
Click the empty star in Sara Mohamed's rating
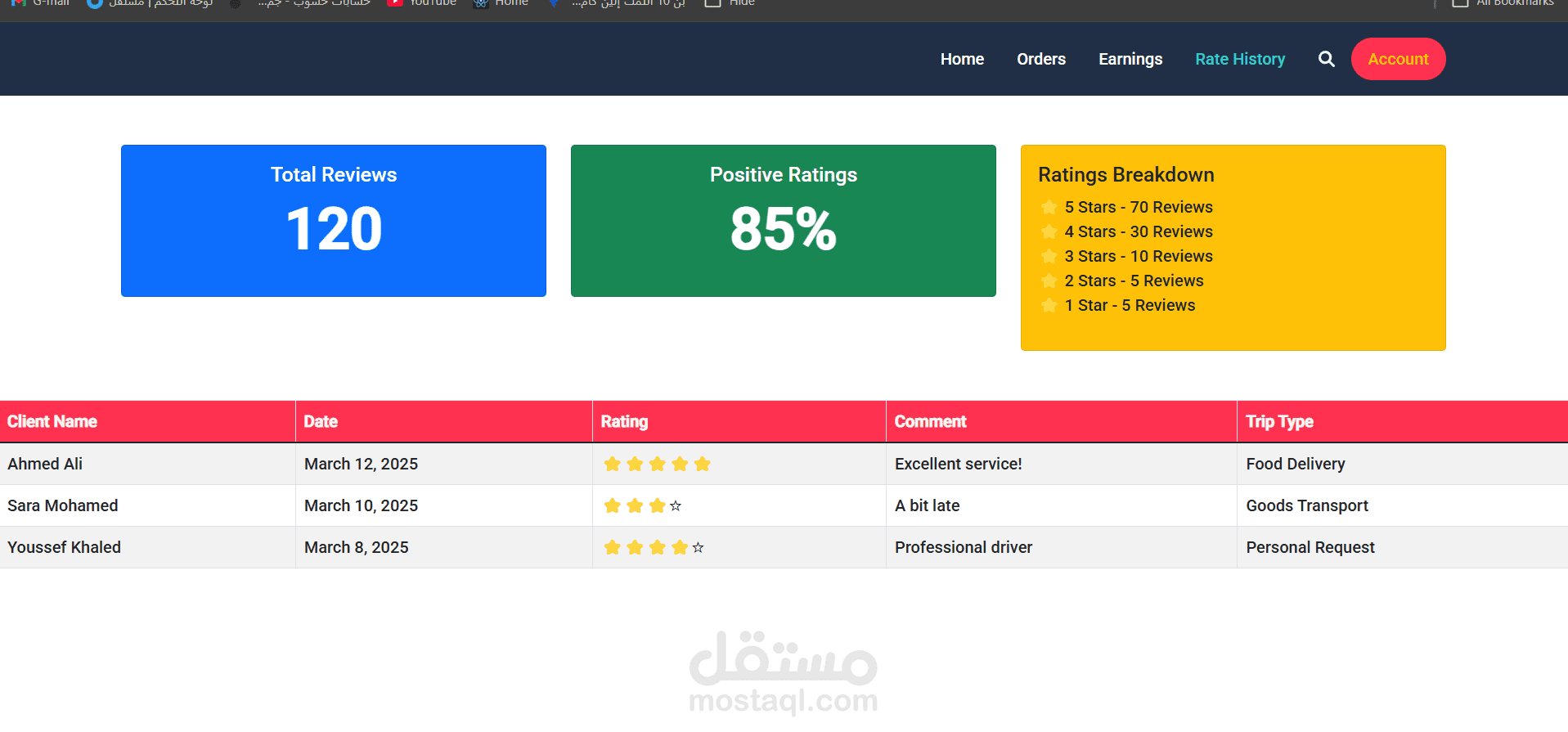click(x=676, y=506)
